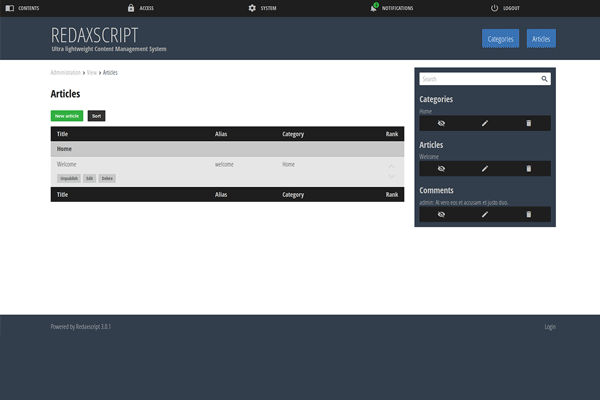Click the top Alias column header
The image size is (600, 400).
(221, 134)
